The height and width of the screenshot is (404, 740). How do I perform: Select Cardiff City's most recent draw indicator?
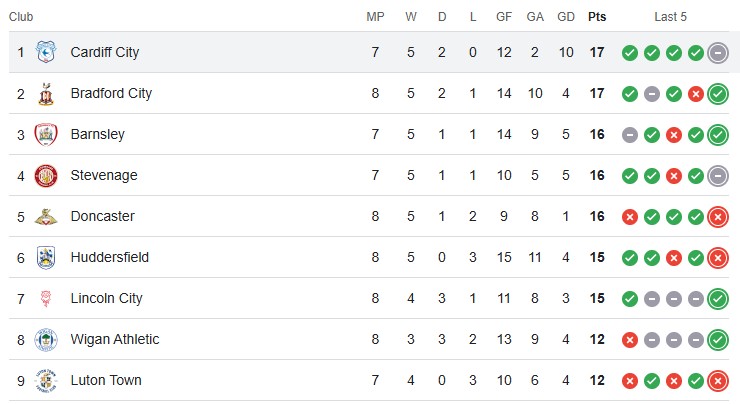point(718,53)
